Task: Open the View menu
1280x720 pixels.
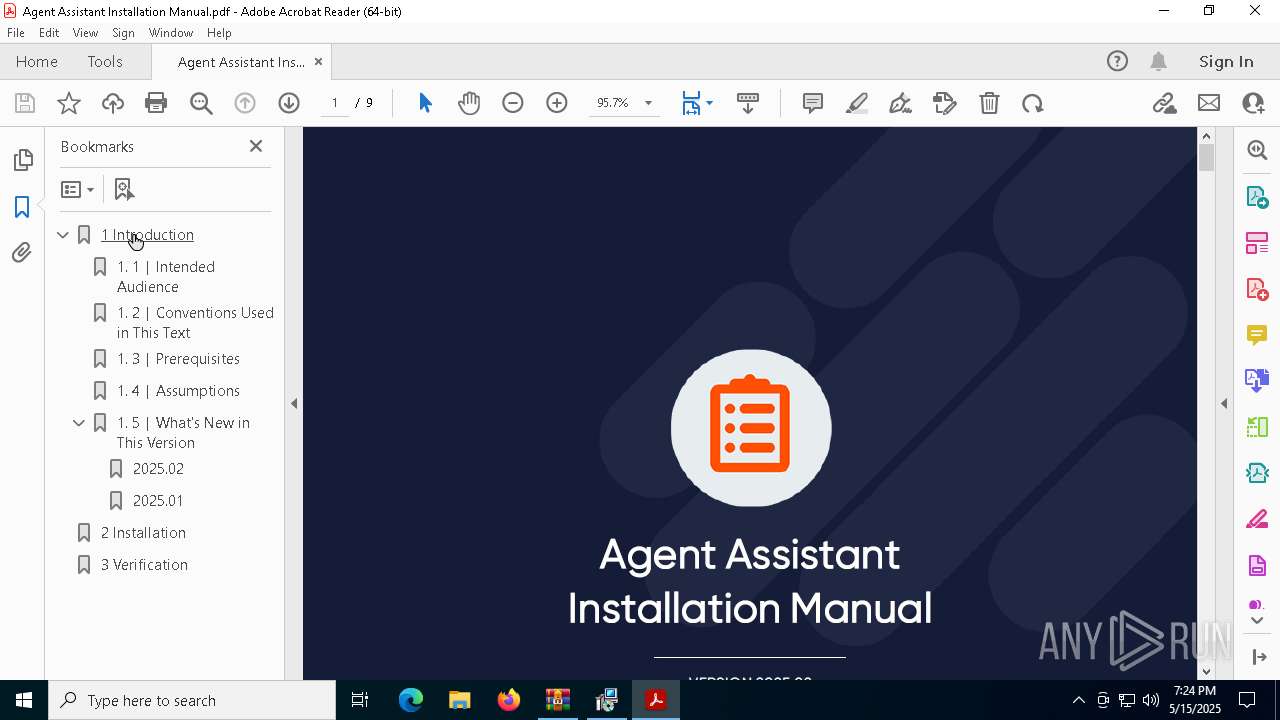Action: (85, 33)
